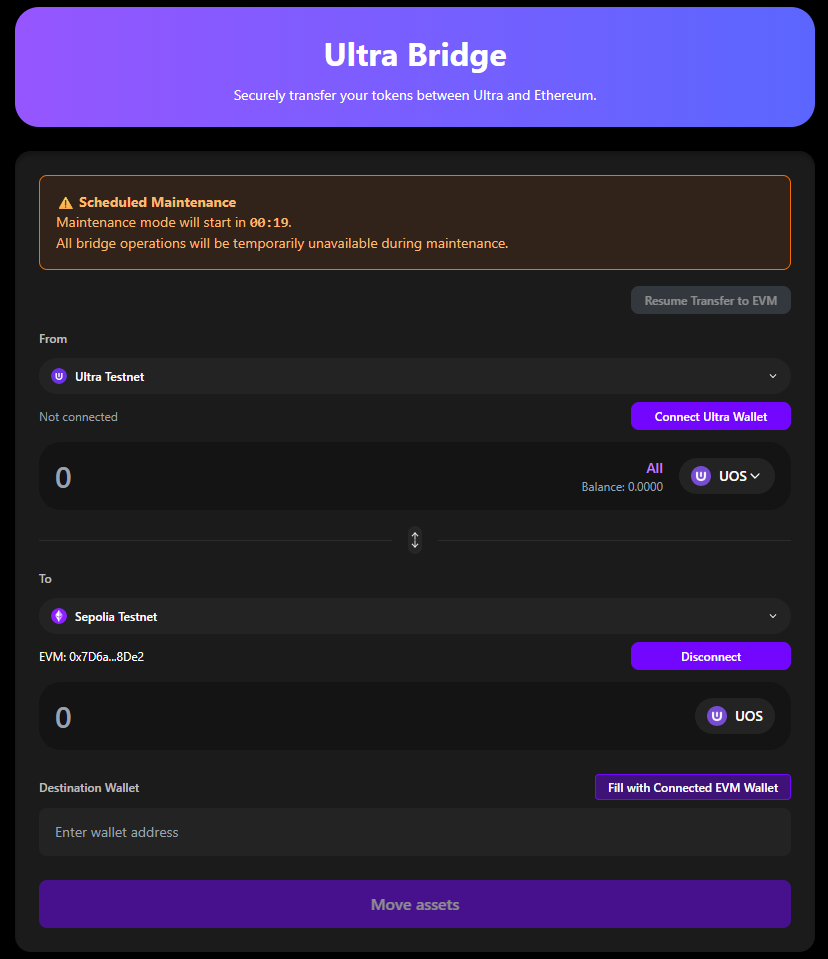The image size is (828, 959).
Task: Click the Resume Transfer to EVM button
Action: point(710,299)
